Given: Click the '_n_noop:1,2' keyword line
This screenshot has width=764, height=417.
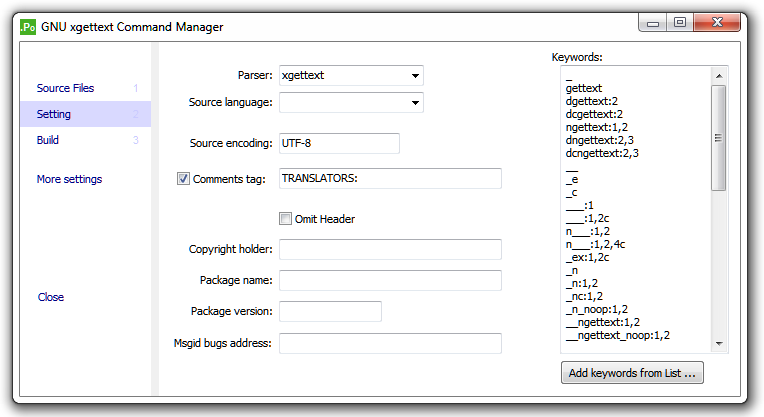Looking at the screenshot, I should pos(596,309).
